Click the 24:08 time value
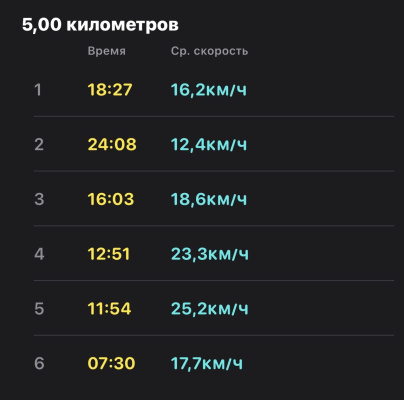 tap(112, 144)
